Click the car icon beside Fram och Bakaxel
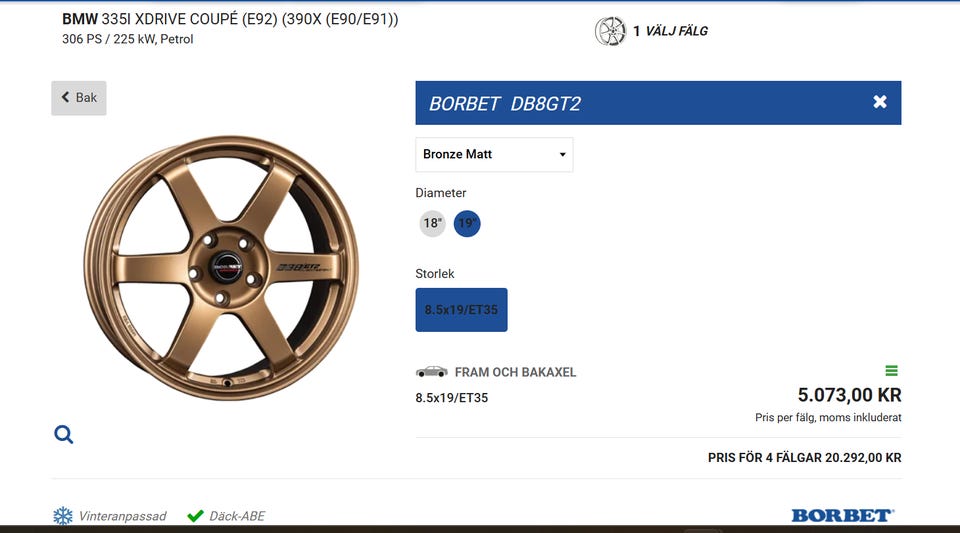 pos(432,371)
